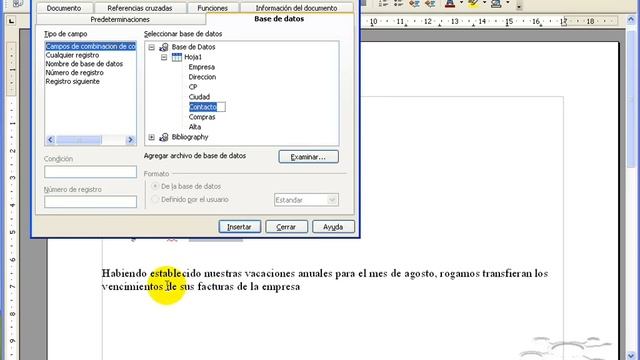This screenshot has width=640, height=360.
Task: Expand the Bibliography tree node
Action: pyautogui.click(x=151, y=137)
